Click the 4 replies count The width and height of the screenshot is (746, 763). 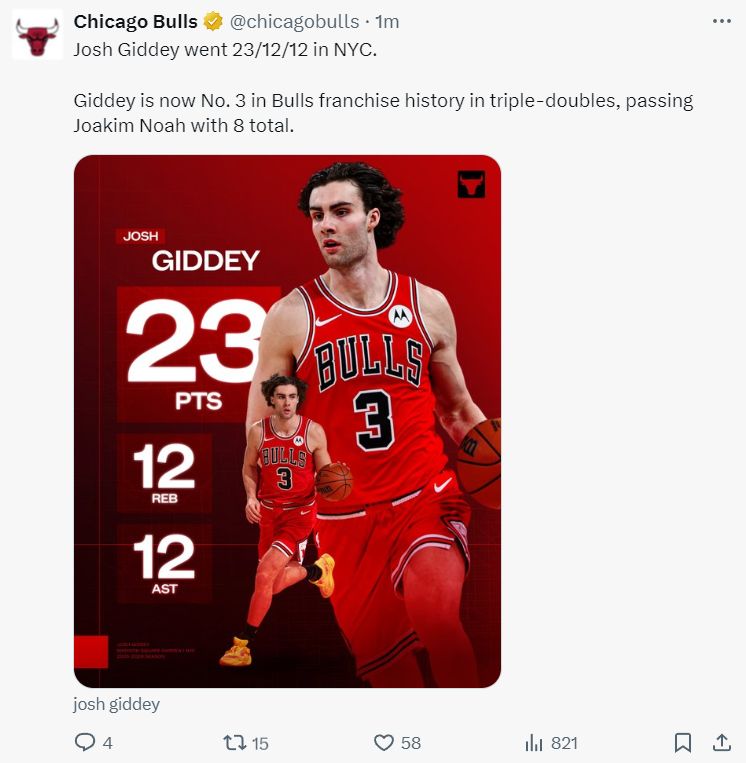click(108, 743)
